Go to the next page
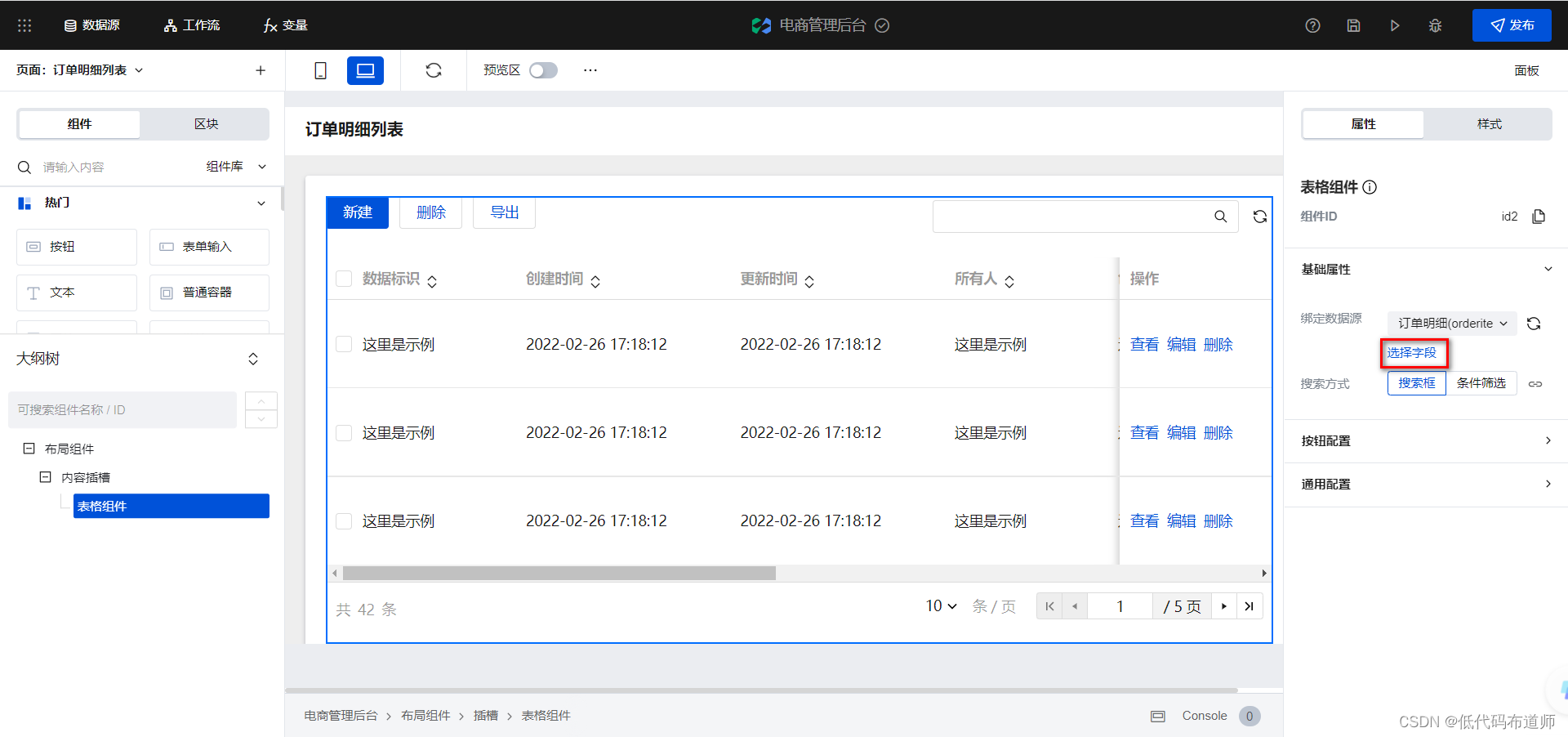Viewport: 1568px width, 737px height. pyautogui.click(x=1223, y=606)
